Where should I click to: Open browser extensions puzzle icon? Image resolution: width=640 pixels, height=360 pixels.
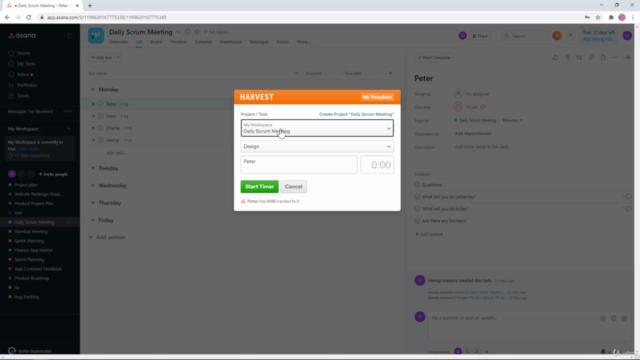coord(611,17)
